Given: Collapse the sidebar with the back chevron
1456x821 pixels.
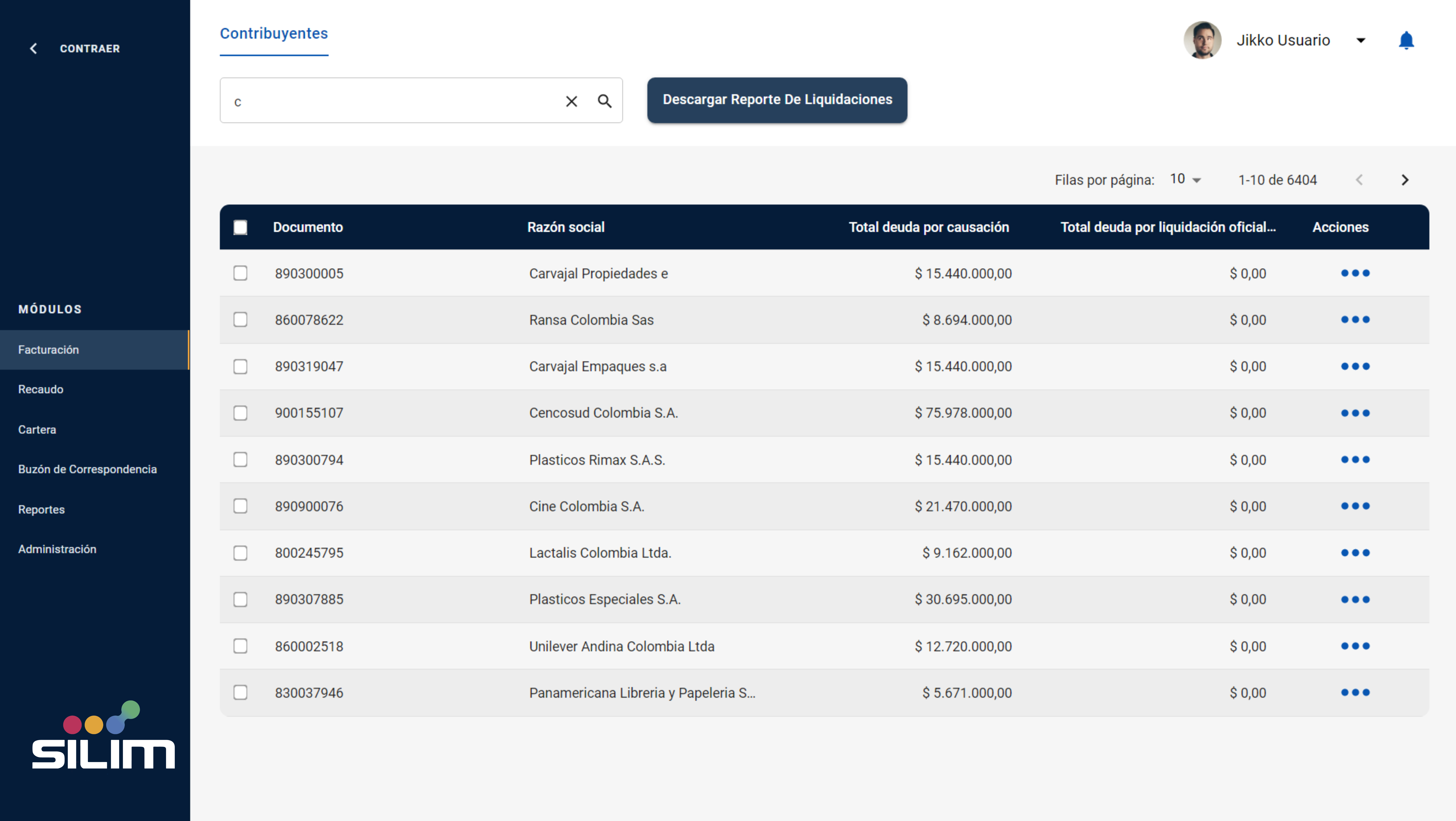Looking at the screenshot, I should (x=33, y=49).
